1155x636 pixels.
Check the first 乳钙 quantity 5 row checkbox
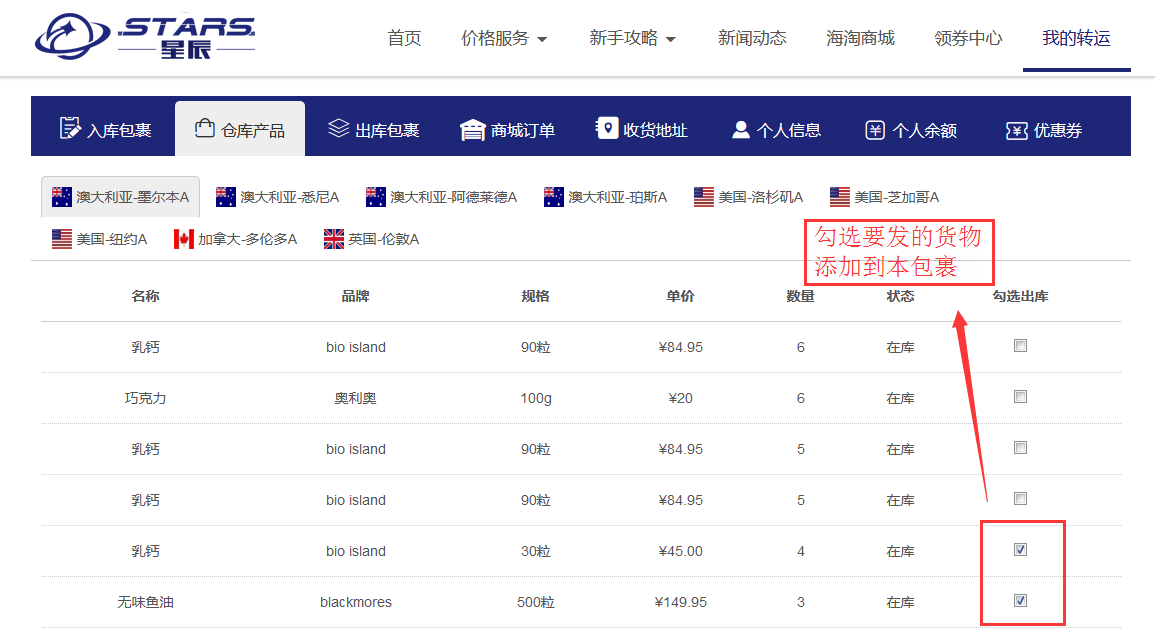pyautogui.click(x=1020, y=447)
